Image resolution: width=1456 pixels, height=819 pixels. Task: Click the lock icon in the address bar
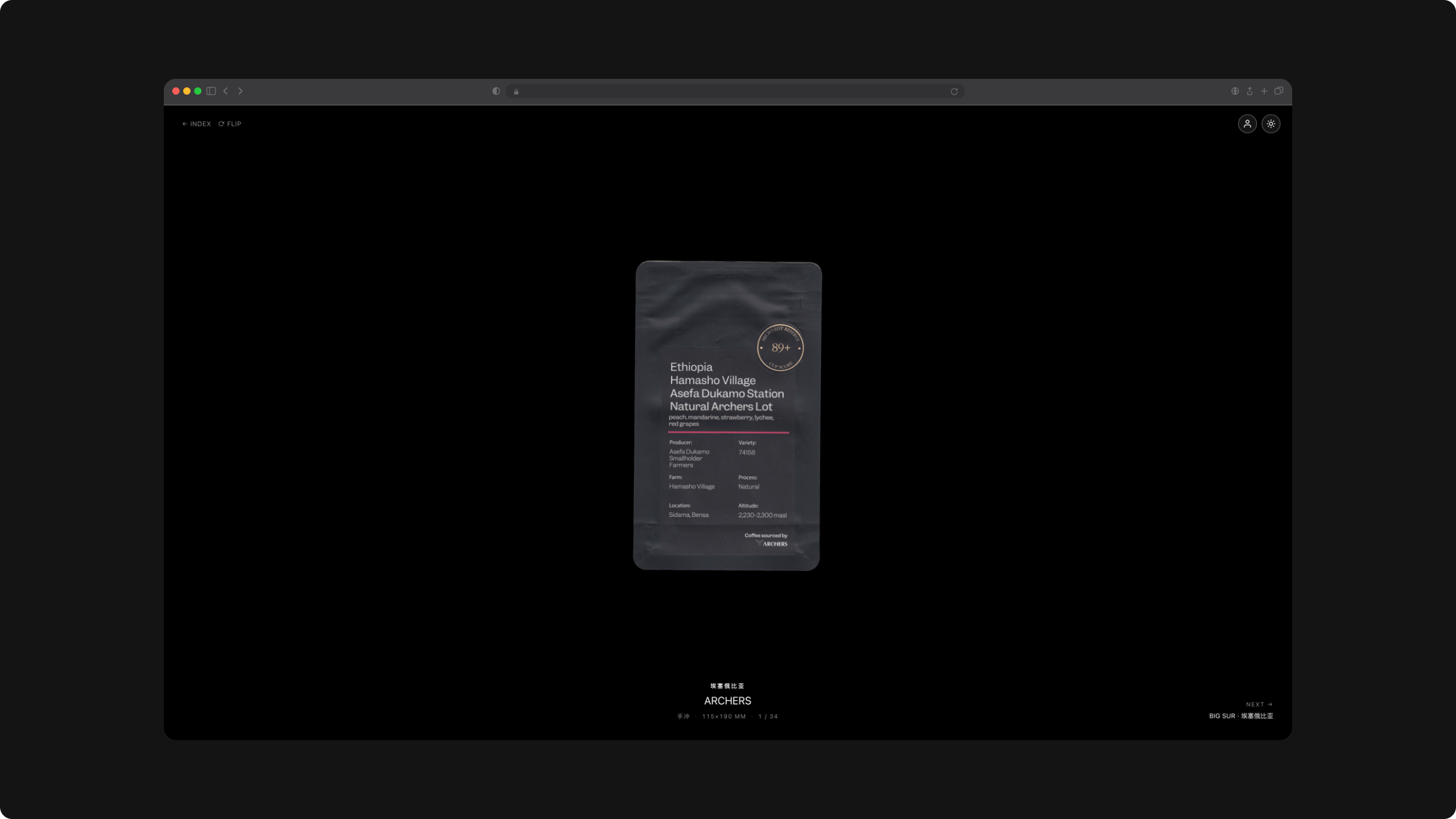tap(516, 92)
